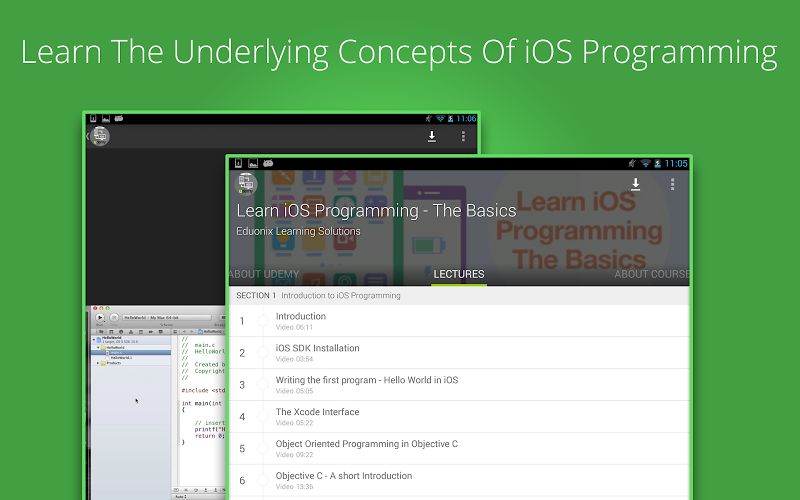Tap the Wi-Fi status icon in the front window
Viewport: 800px width, 500px height.
coord(645,163)
